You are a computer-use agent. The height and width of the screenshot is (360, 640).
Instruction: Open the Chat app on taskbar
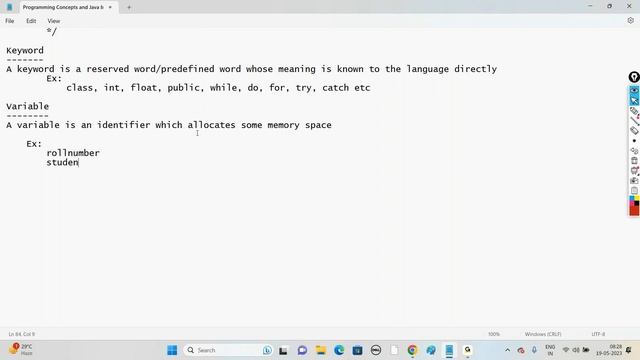click(x=302, y=350)
